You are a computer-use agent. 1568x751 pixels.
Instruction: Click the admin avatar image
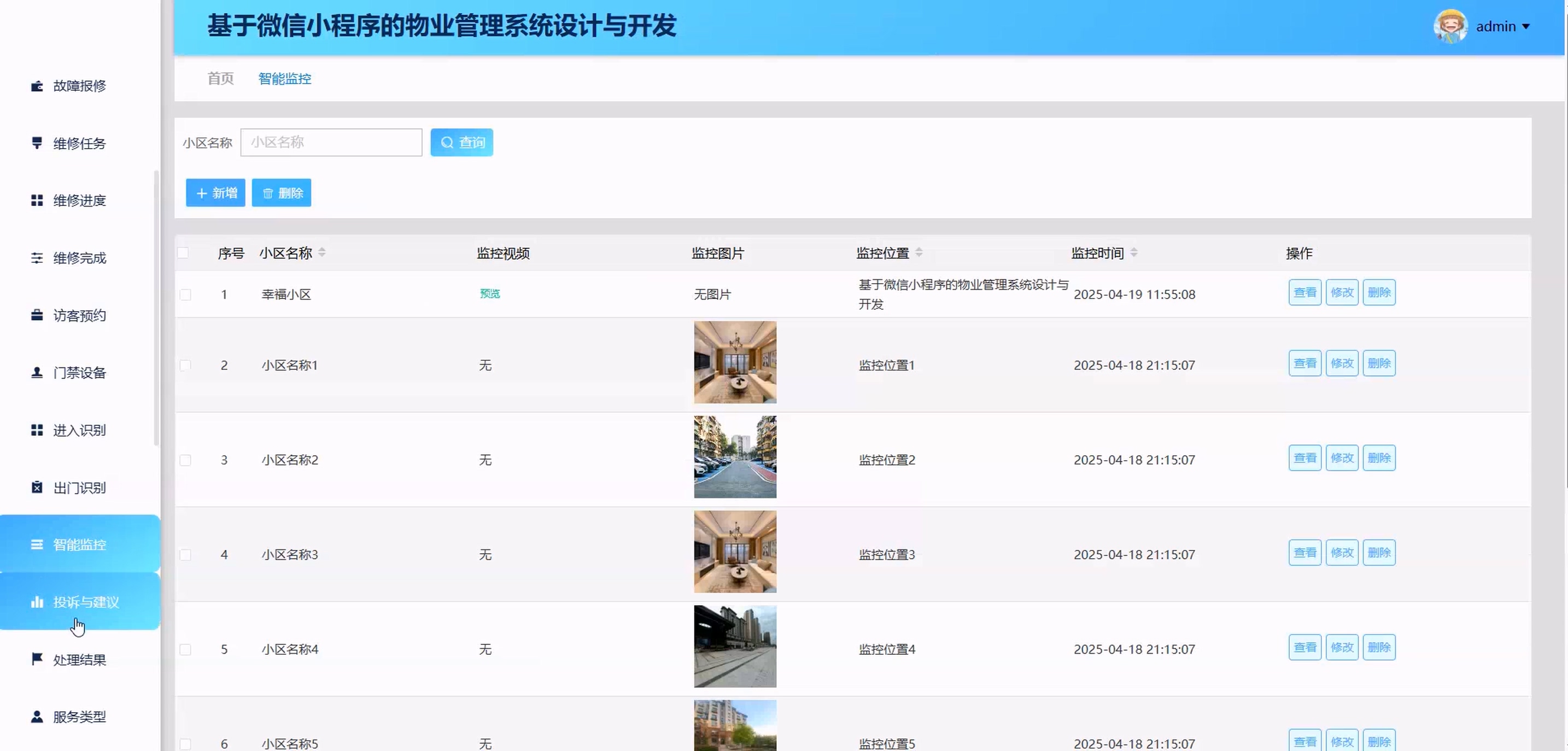1450,26
